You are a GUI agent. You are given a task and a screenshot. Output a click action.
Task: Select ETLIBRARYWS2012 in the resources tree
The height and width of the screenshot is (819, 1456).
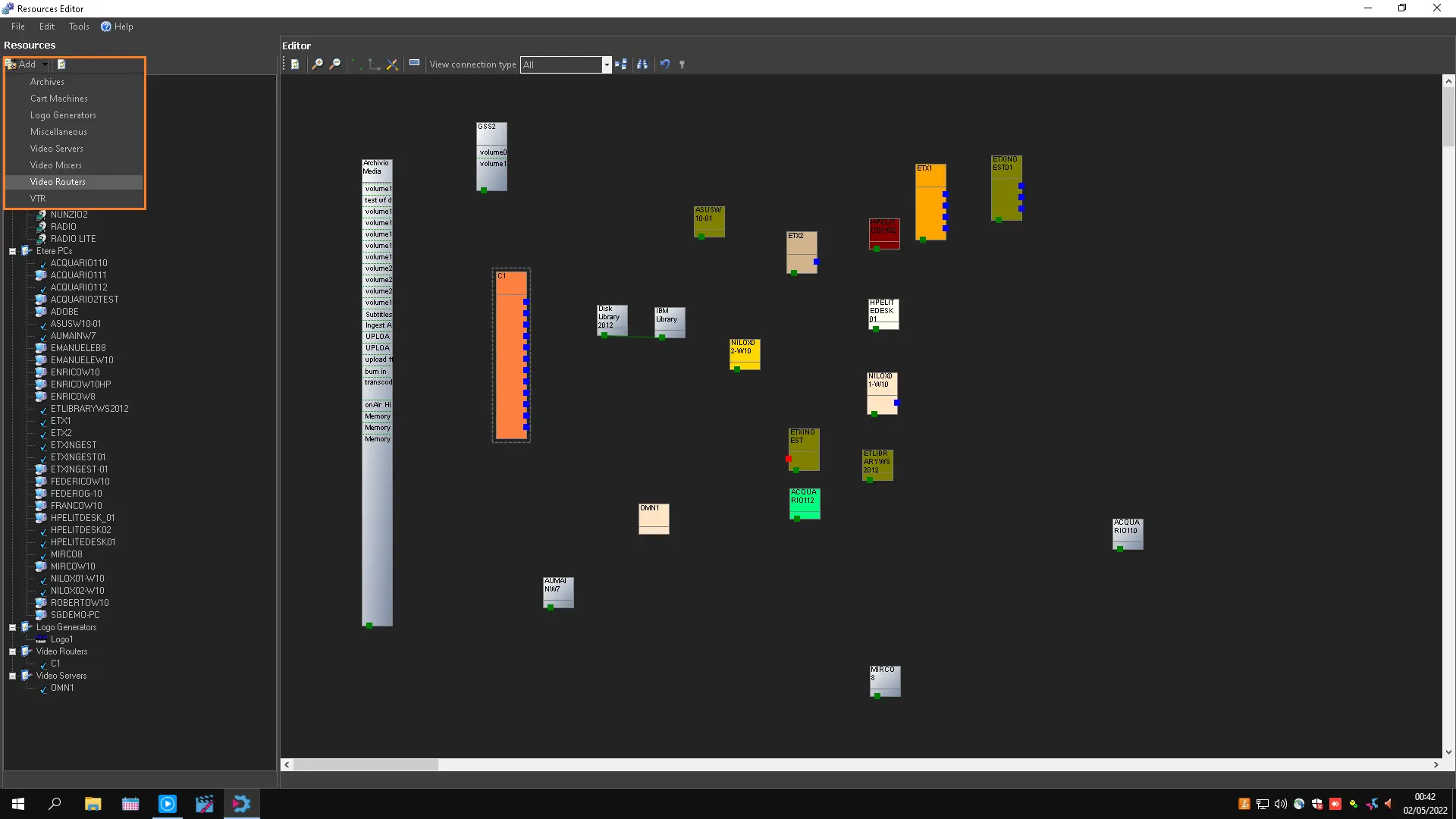pyautogui.click(x=89, y=409)
